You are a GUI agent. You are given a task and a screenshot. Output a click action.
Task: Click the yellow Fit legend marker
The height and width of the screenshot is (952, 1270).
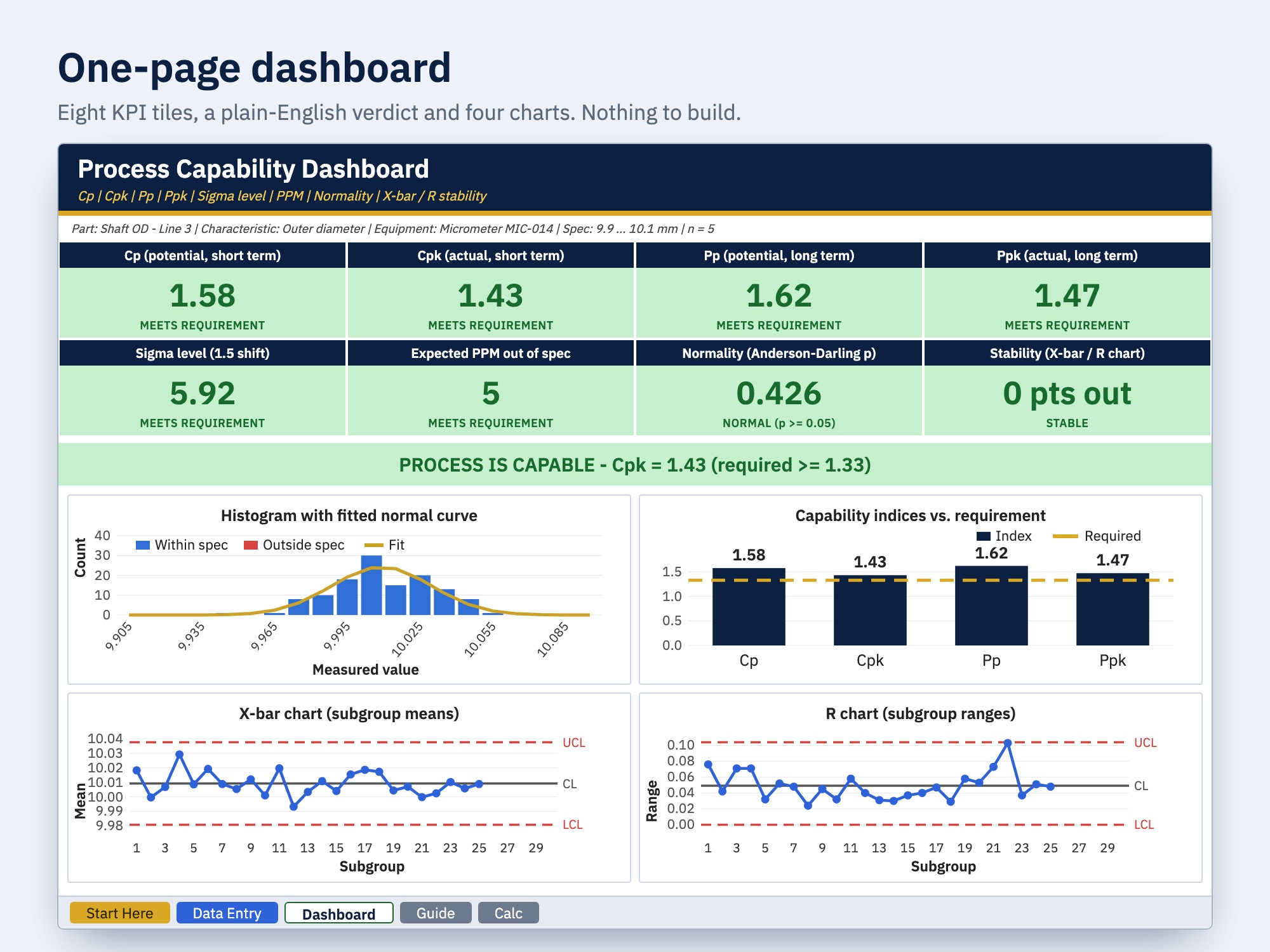point(374,545)
